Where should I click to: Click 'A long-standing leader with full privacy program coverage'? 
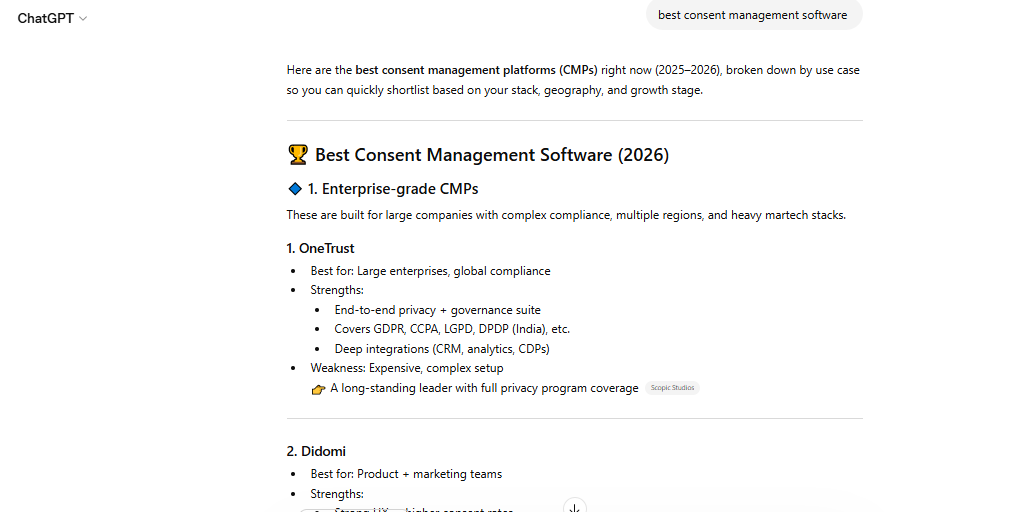click(x=484, y=388)
